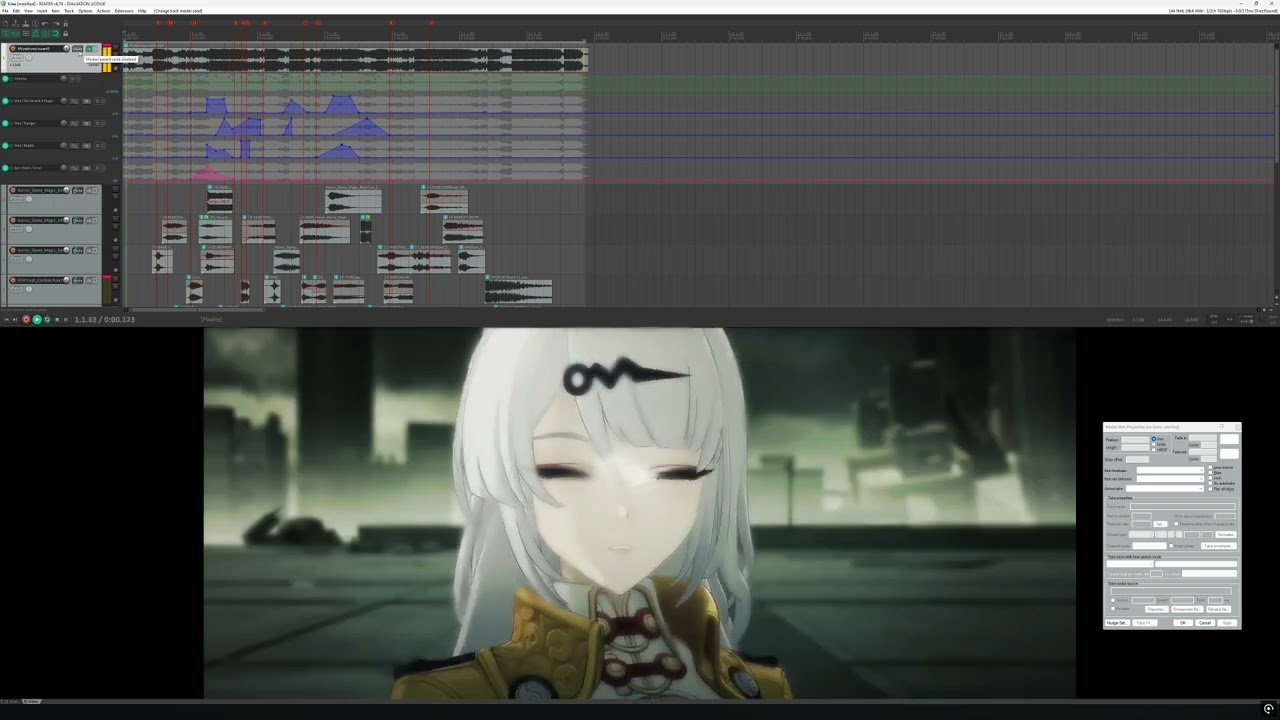The width and height of the screenshot is (1280, 720).
Task: Toggle item grouping toolbar icon
Action: coord(15,33)
